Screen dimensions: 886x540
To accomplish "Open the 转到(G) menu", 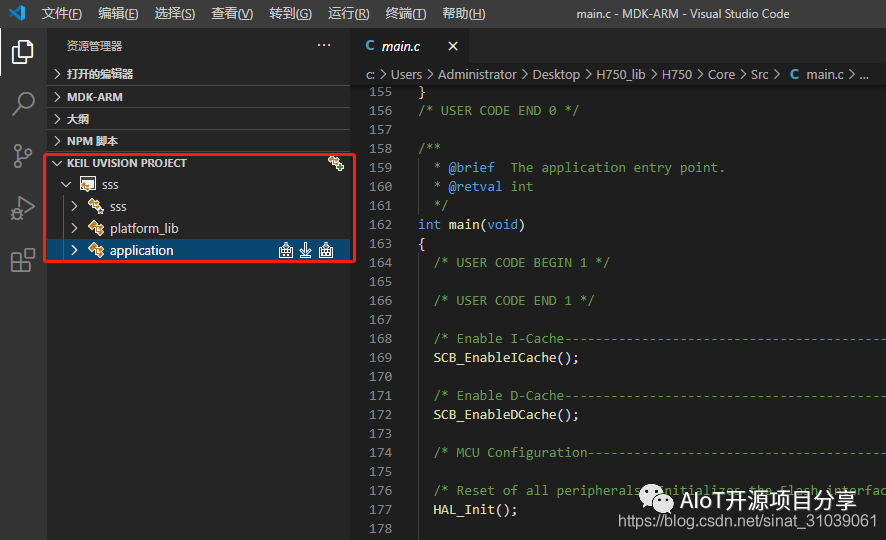I will 290,14.
